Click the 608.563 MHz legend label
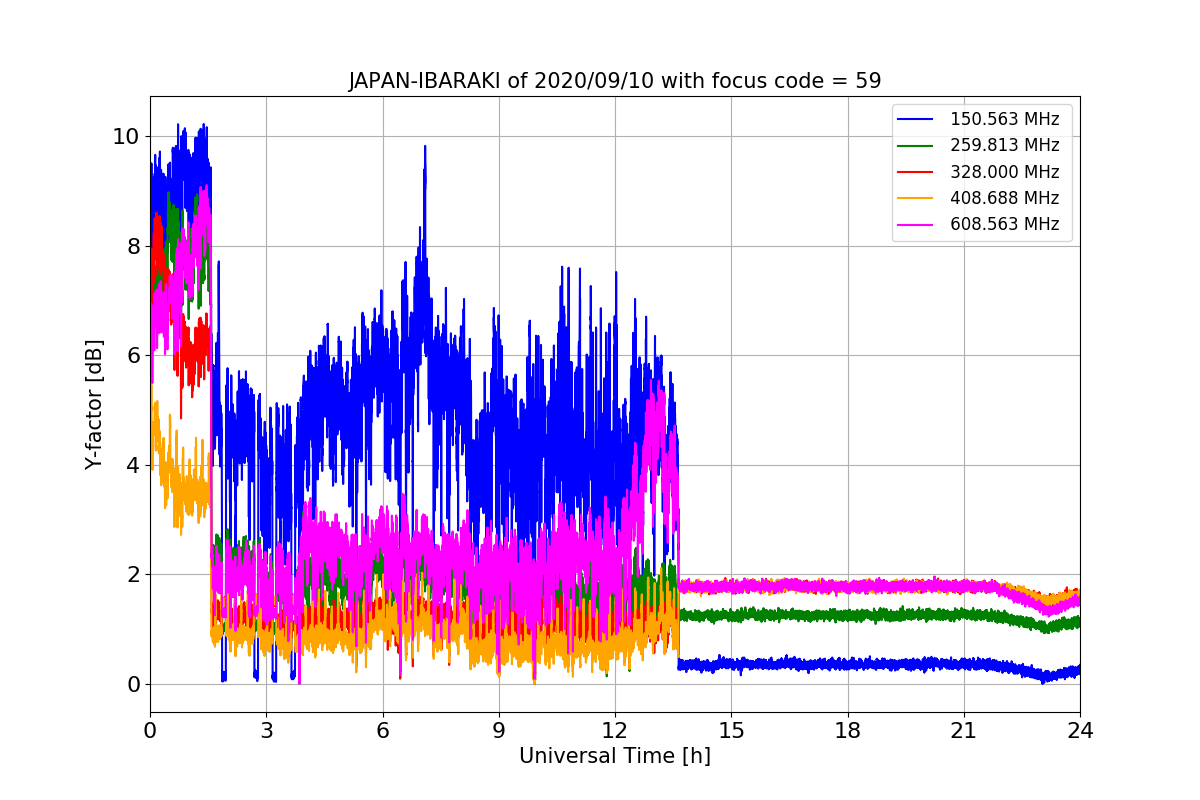Screen dimensions: 1200x800 coord(1004,224)
